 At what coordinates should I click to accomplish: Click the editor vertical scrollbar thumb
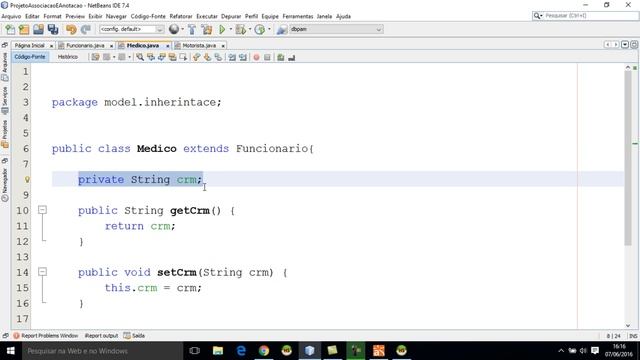point(628,158)
